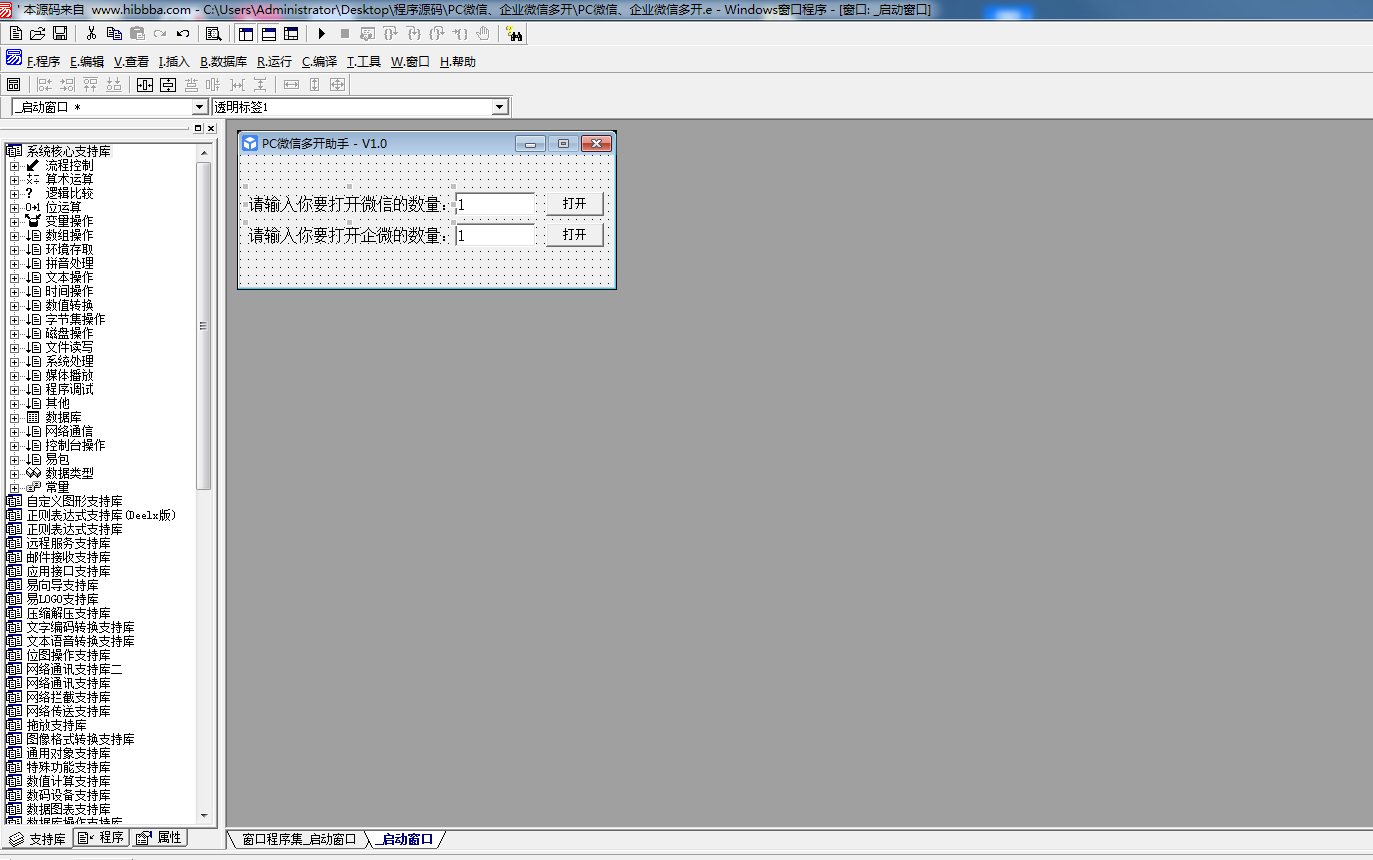Click the Undo arrow icon

pyautogui.click(x=182, y=34)
